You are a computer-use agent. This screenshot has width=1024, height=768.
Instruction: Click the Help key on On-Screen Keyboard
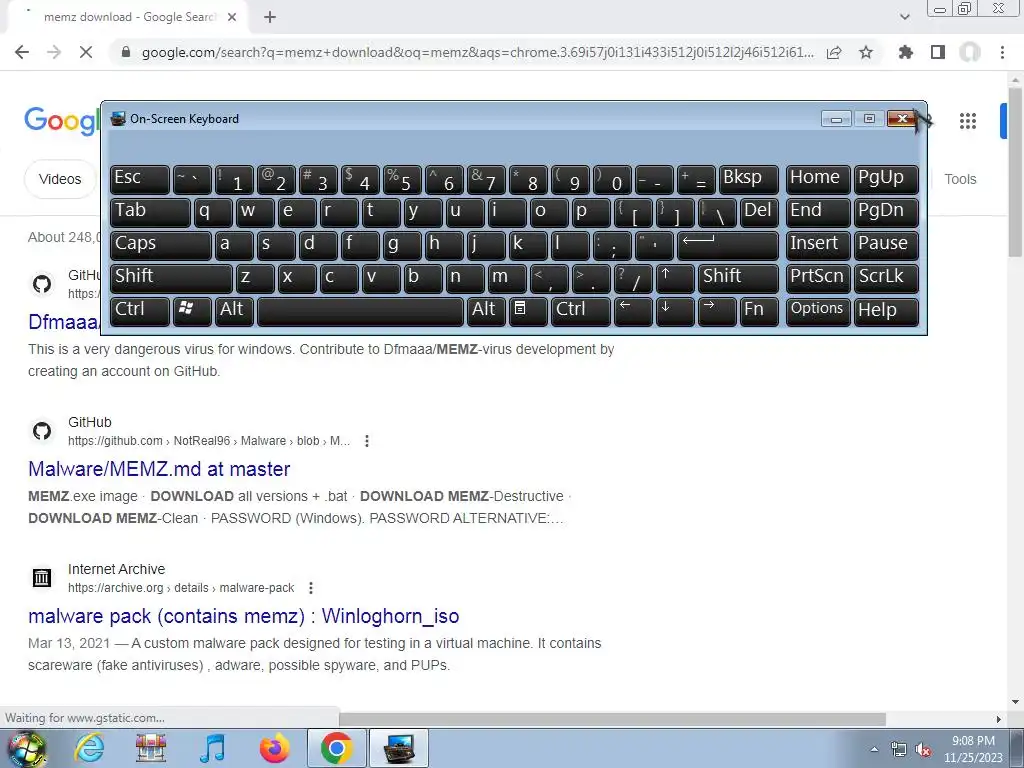(x=886, y=311)
